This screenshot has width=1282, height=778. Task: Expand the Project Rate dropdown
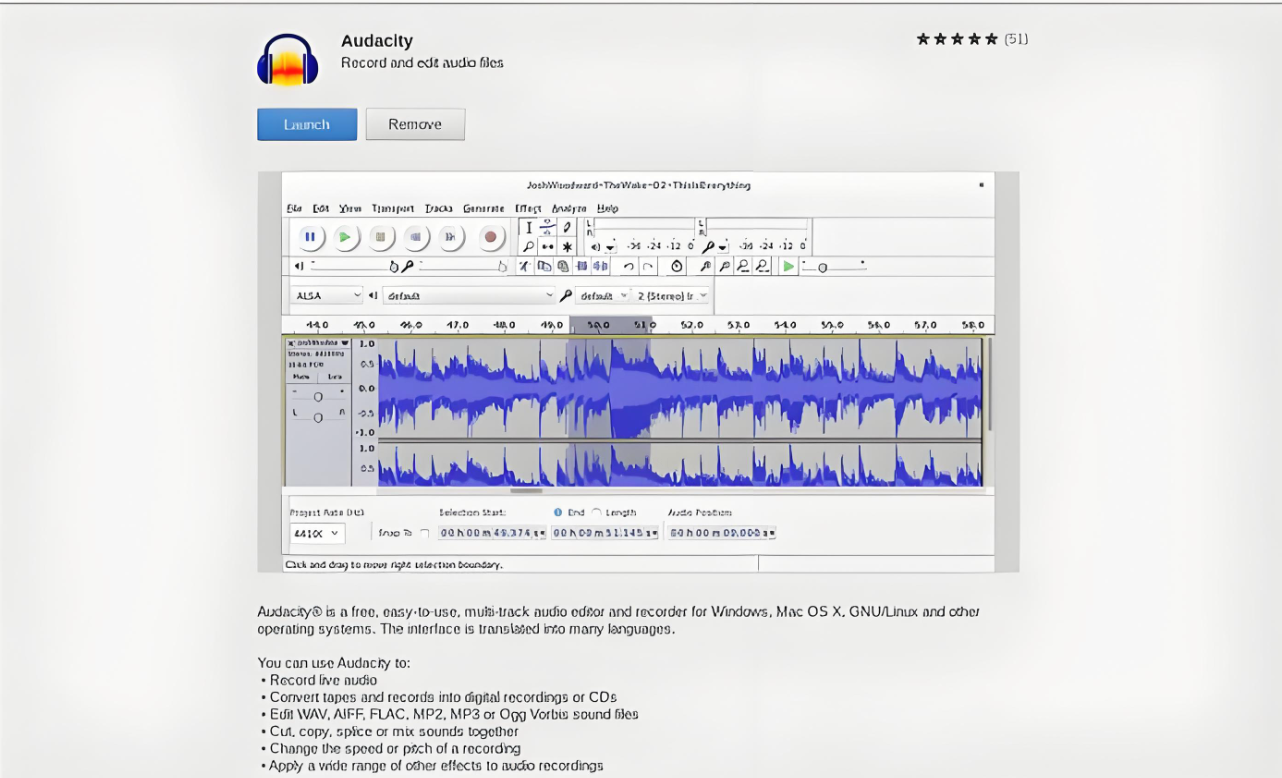(317, 534)
